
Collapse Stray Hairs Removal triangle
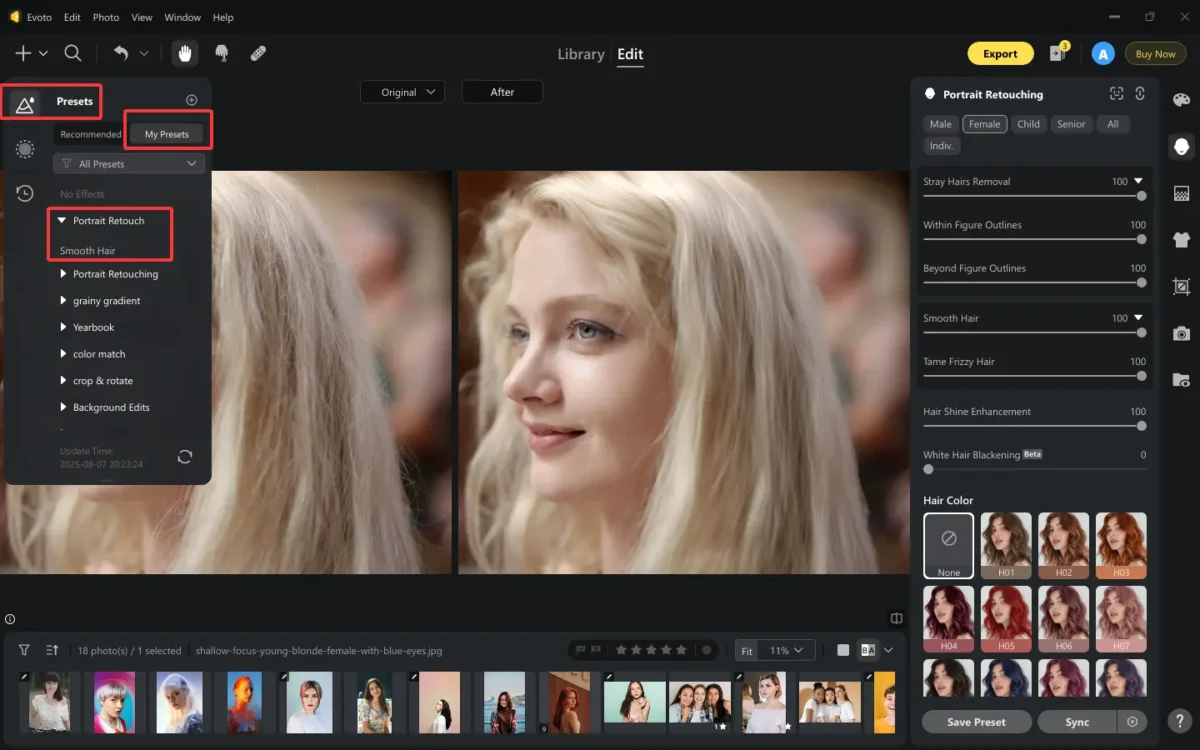pos(1138,181)
